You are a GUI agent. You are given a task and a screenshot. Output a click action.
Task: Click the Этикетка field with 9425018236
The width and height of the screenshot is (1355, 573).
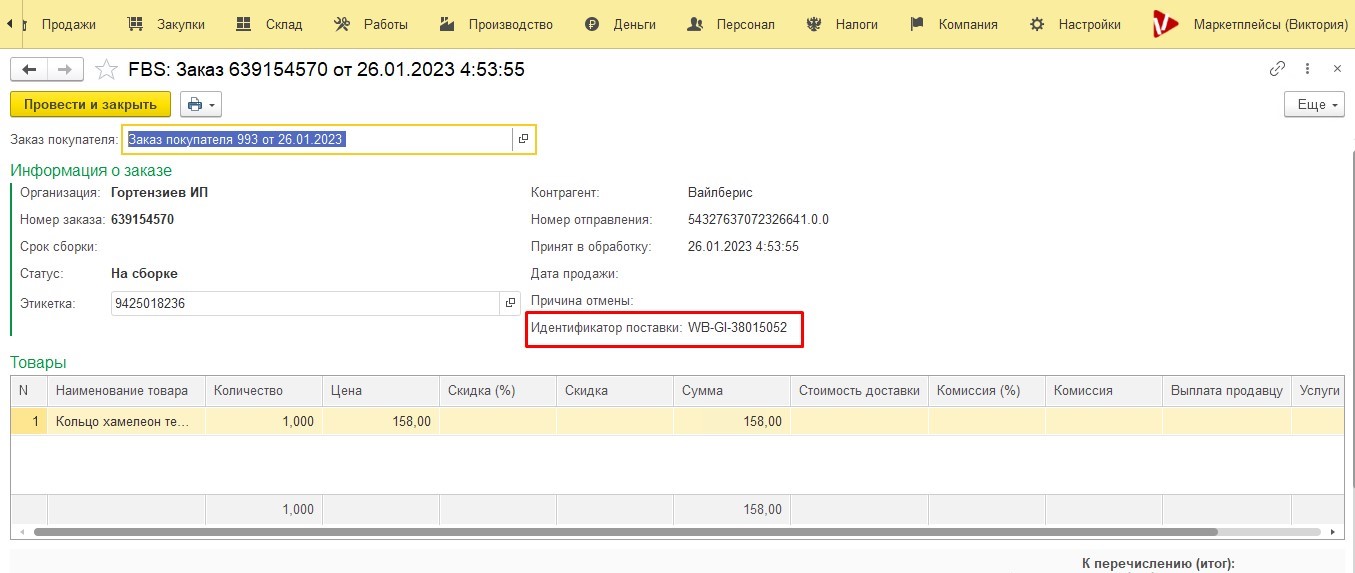pos(305,303)
